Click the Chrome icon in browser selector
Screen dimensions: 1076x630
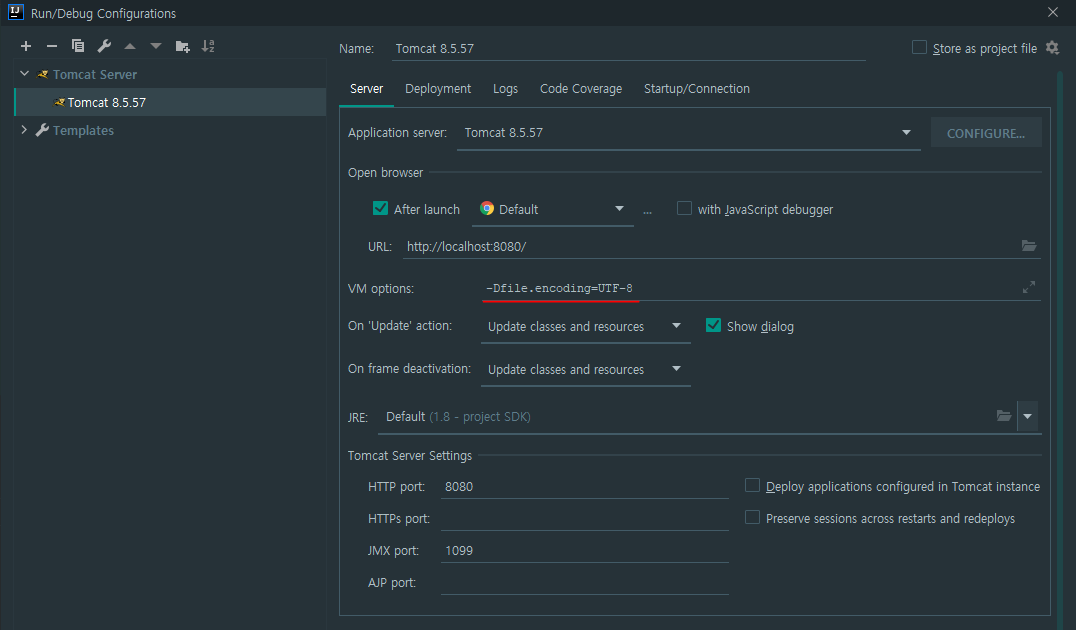point(487,209)
